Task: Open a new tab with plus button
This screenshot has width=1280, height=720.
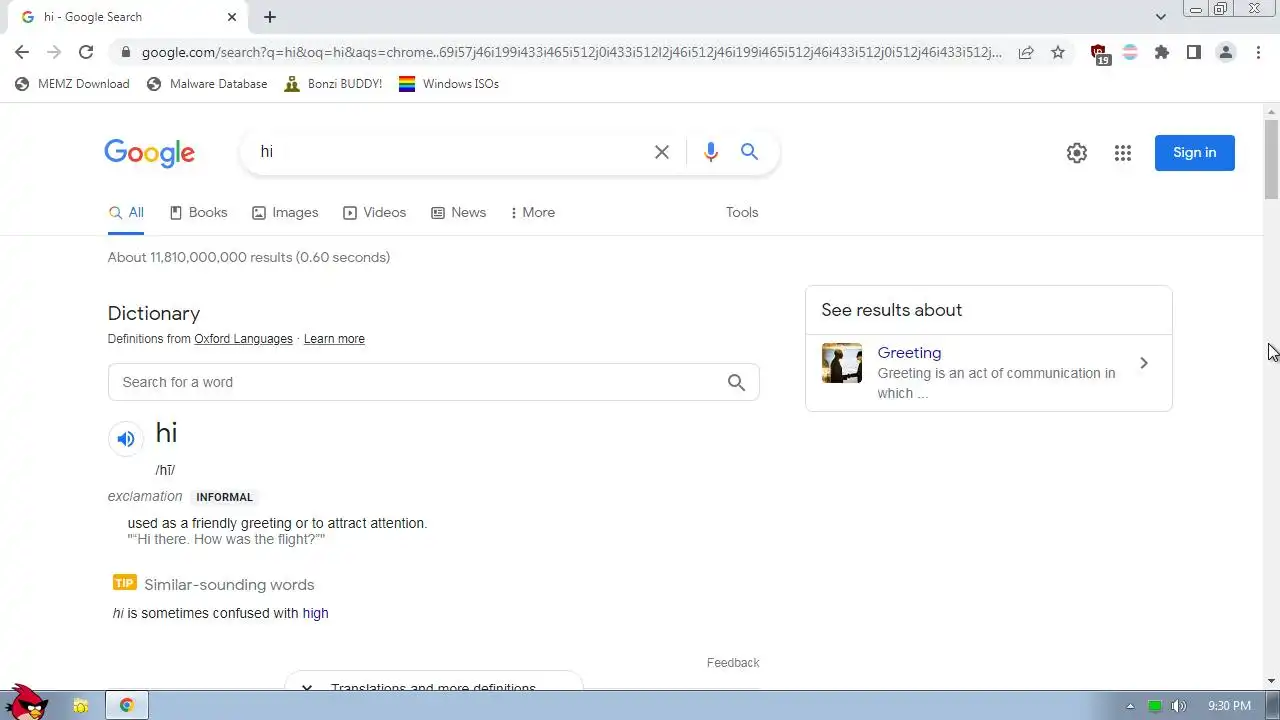Action: coord(270,17)
